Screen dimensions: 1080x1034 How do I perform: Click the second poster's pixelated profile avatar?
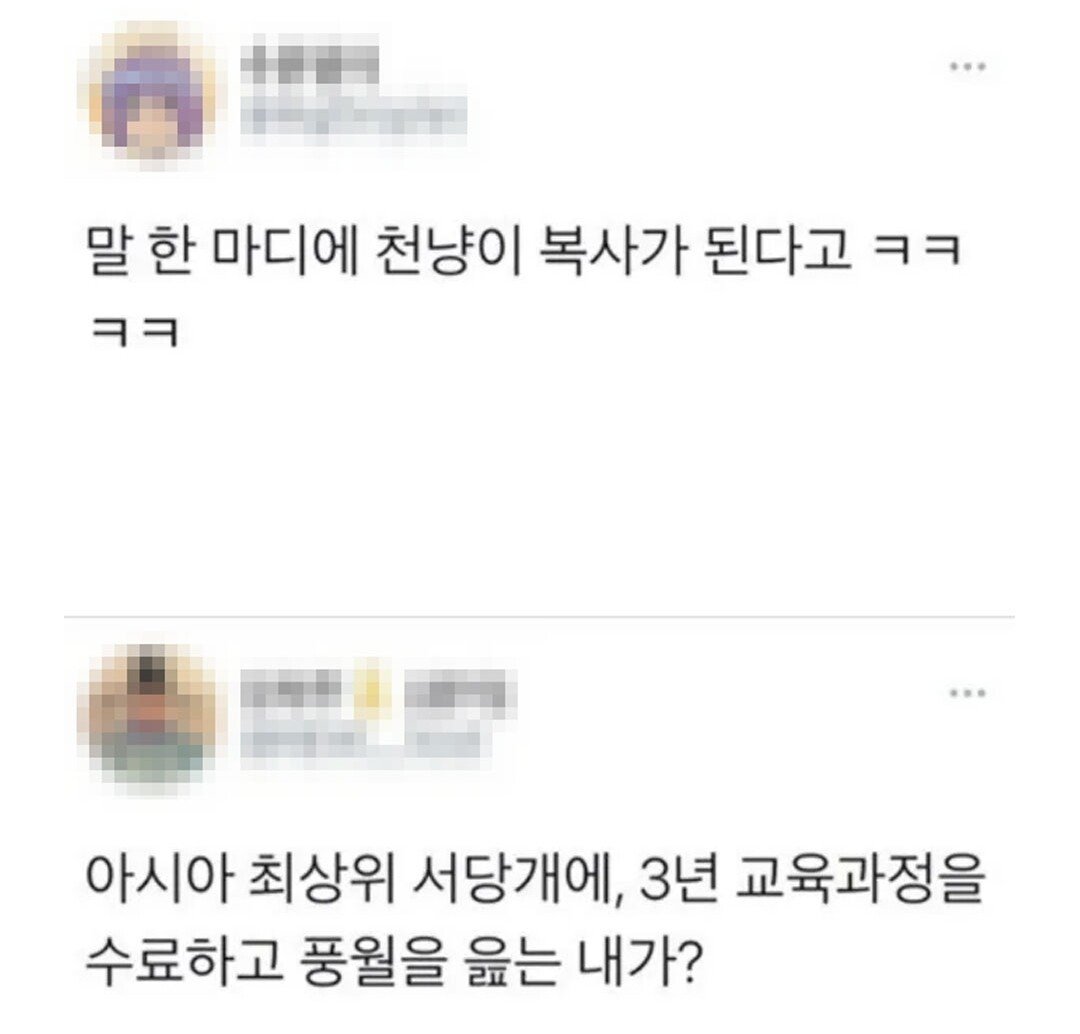click(x=153, y=721)
